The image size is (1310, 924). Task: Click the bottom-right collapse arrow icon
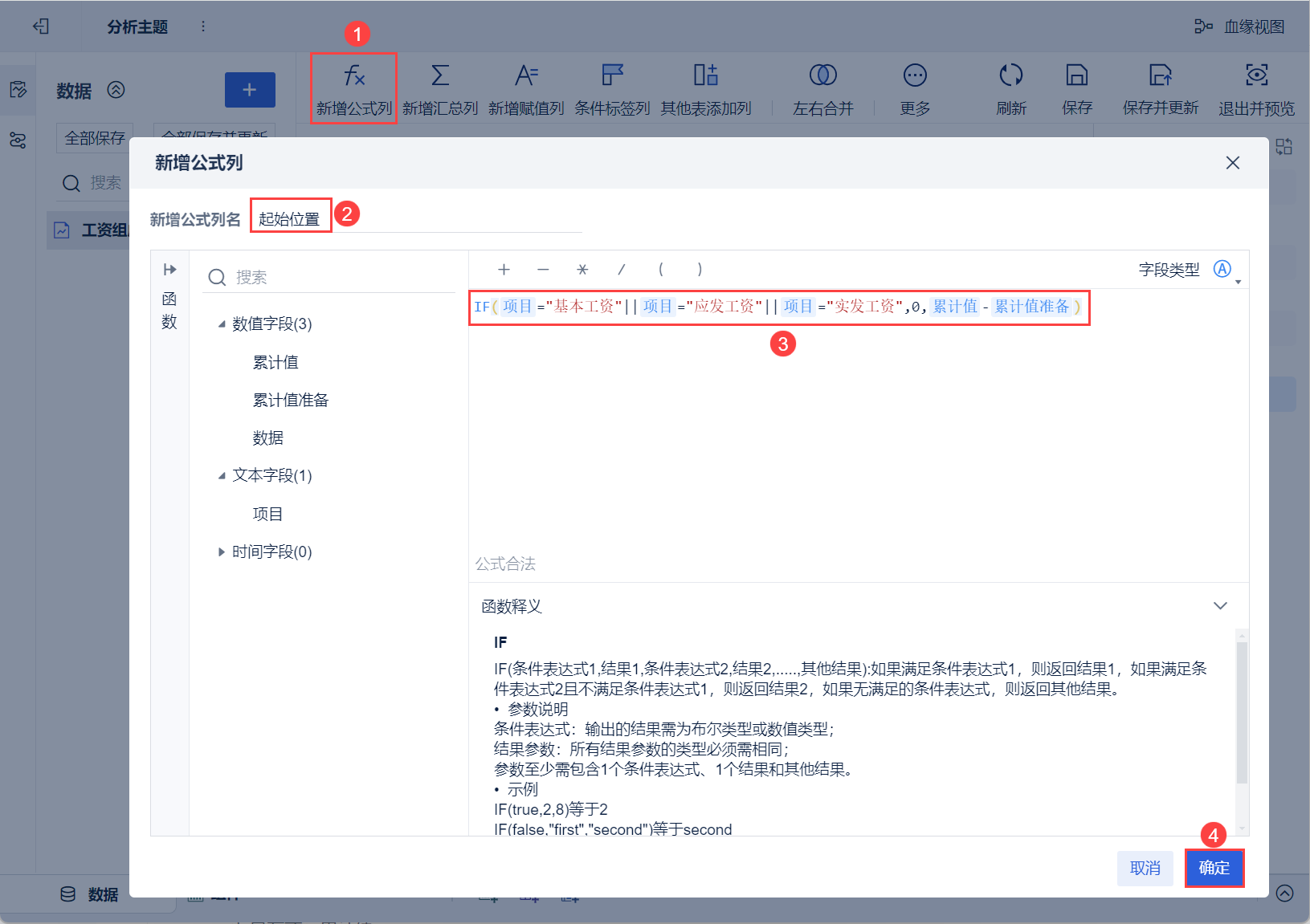1285,893
